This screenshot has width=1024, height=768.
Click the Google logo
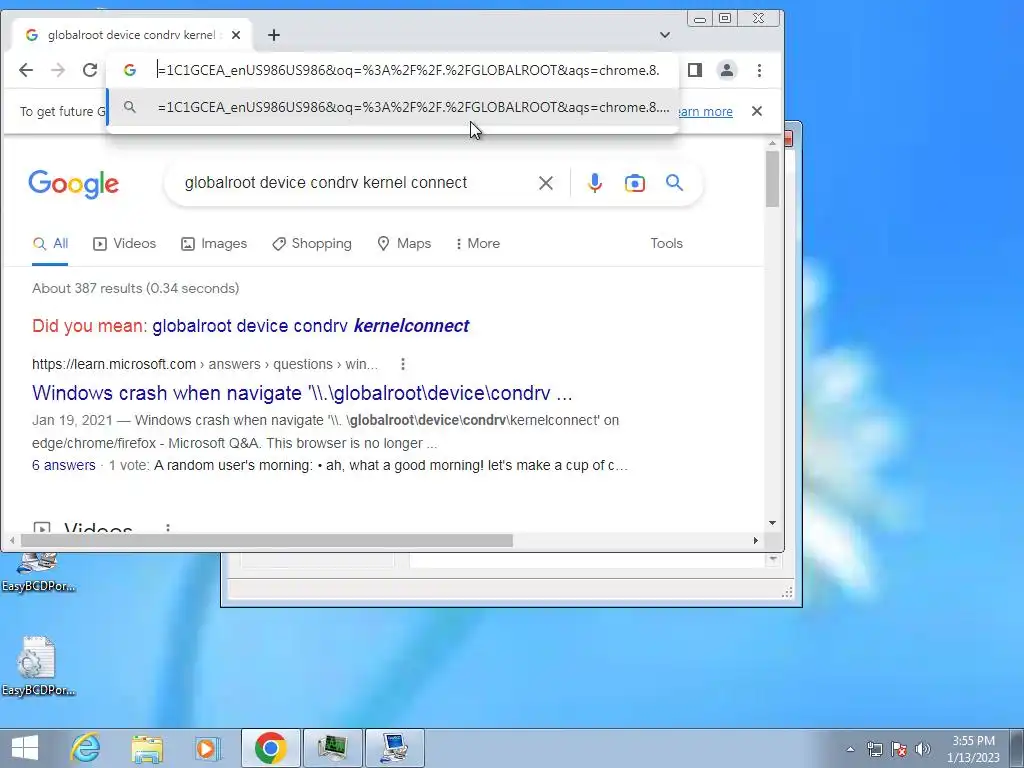point(74,184)
